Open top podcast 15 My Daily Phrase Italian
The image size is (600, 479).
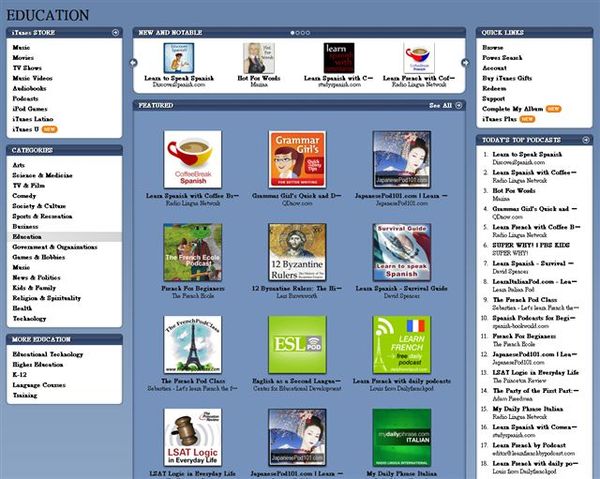point(528,409)
